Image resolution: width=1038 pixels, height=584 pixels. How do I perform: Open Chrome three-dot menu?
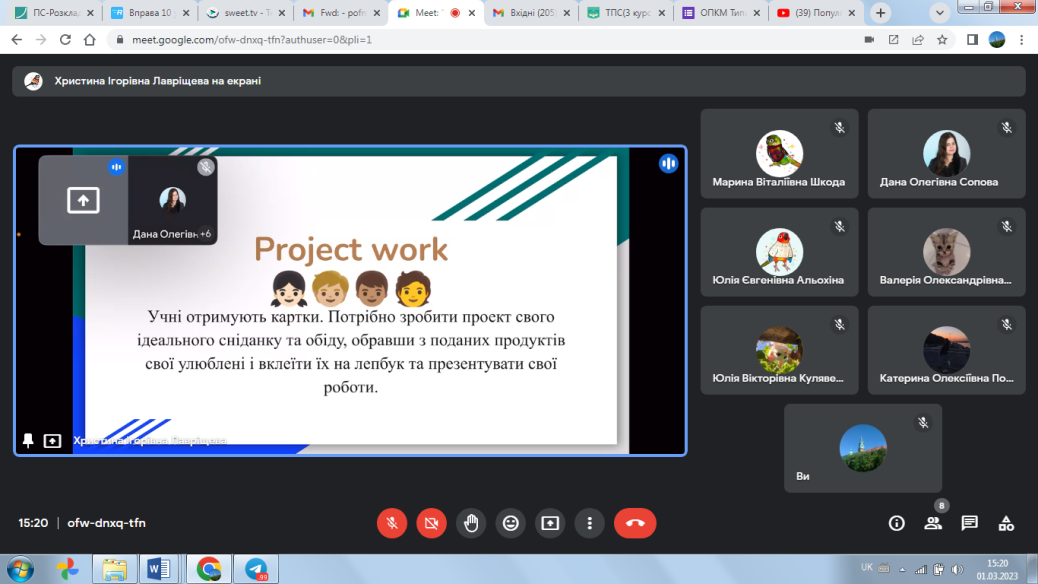click(1021, 40)
